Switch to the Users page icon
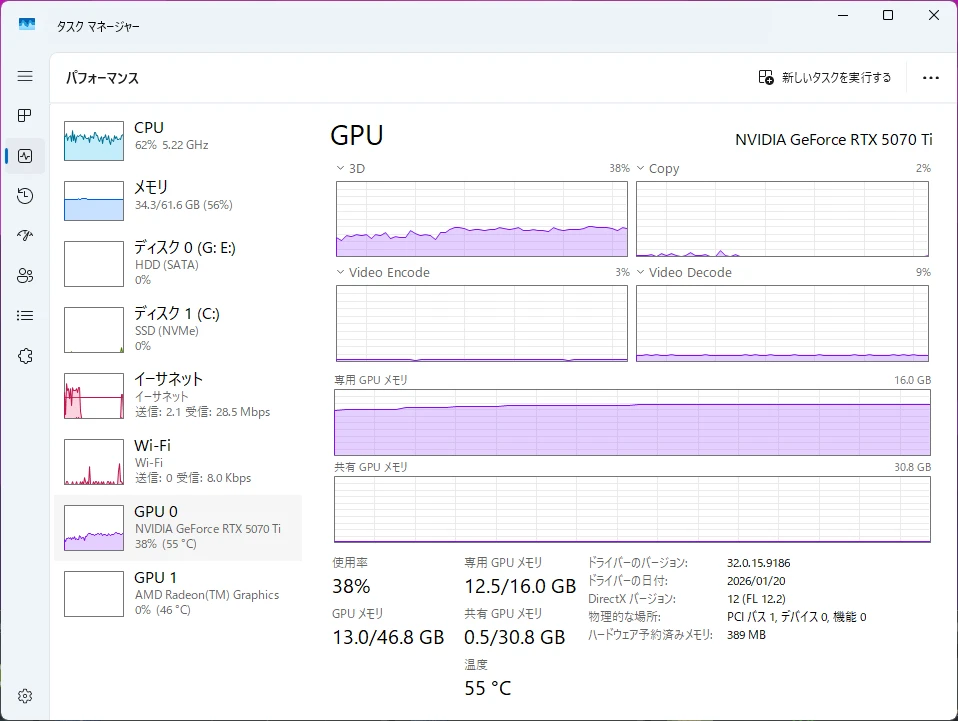Viewport: 958px width, 721px height. click(x=25, y=276)
